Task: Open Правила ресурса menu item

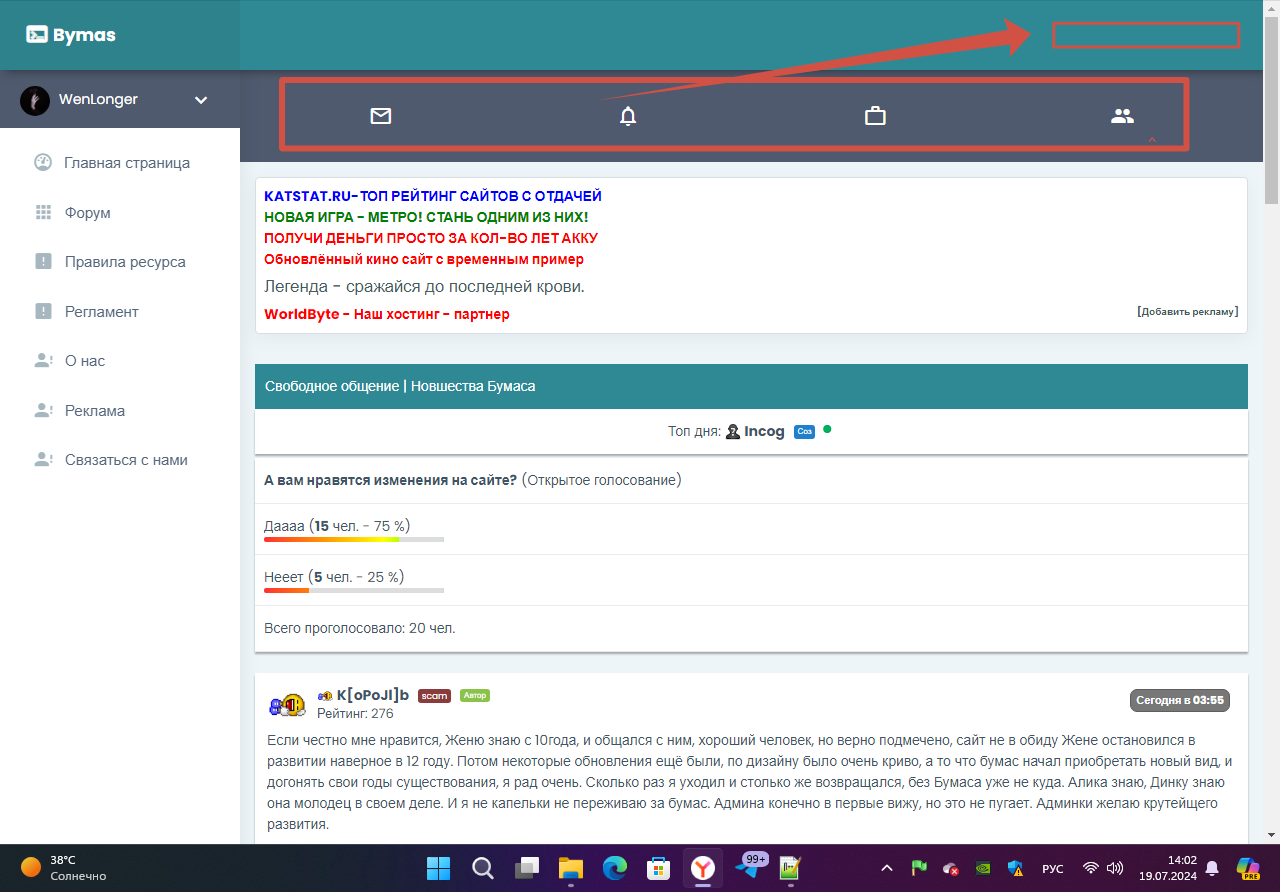Action: (x=125, y=262)
